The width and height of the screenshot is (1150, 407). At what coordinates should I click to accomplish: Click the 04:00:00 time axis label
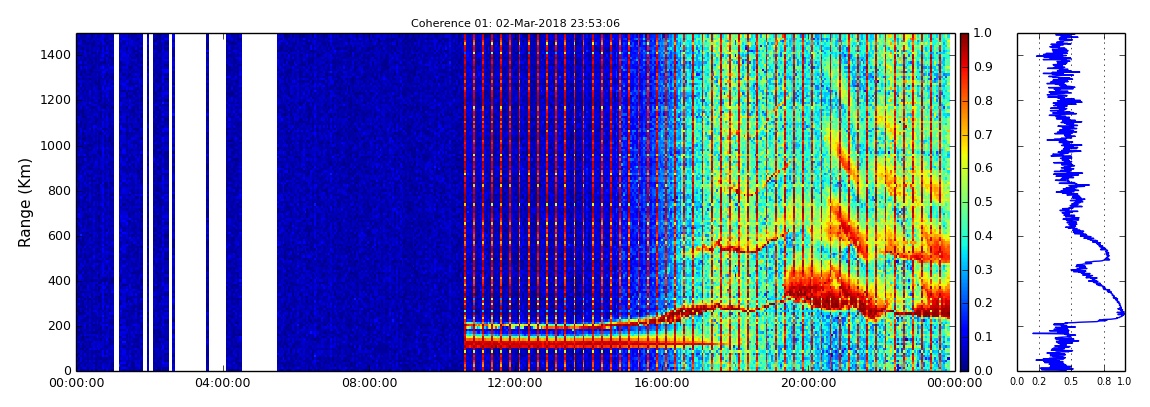click(221, 383)
